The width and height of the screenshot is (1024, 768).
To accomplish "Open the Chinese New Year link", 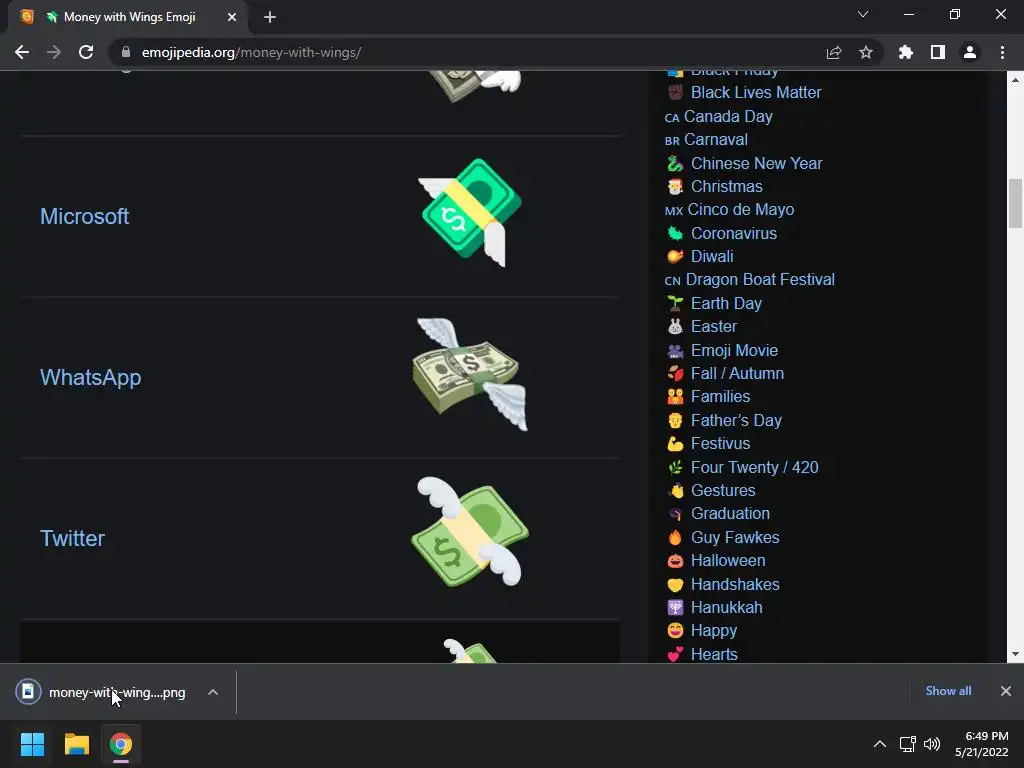I will pos(756,163).
